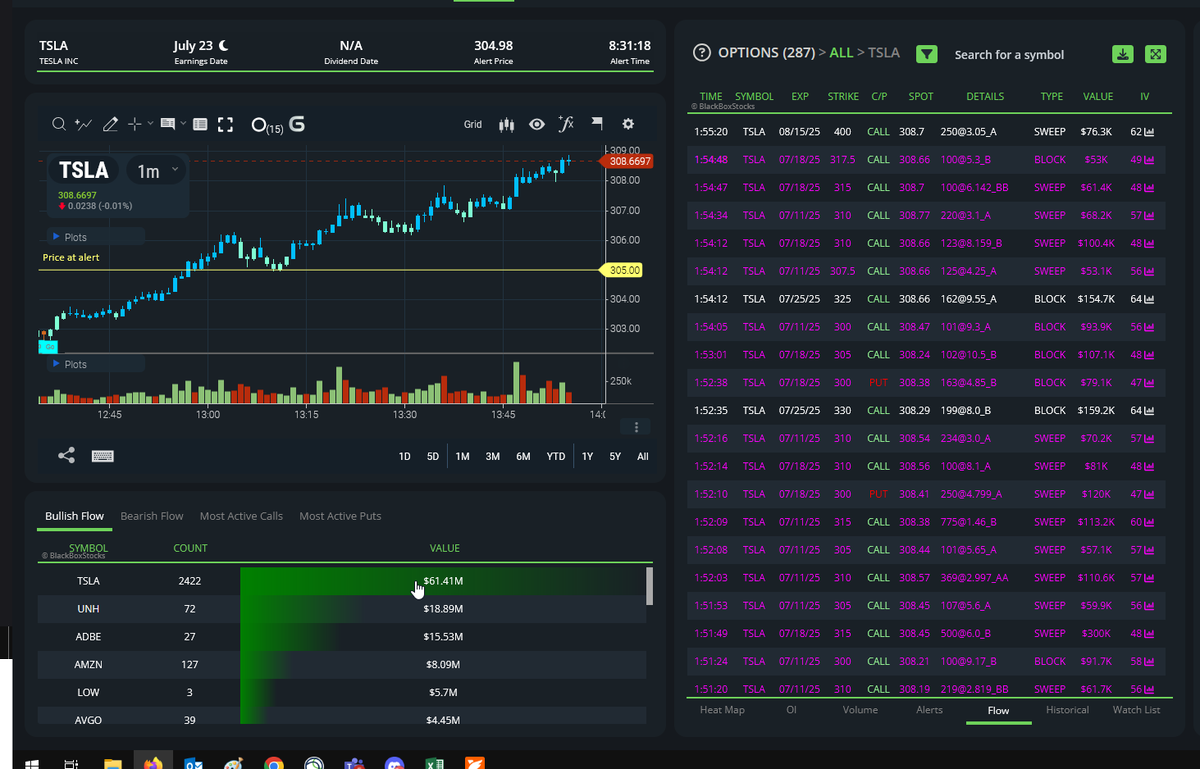1200x769 pixels.
Task: Toggle the Grid chart option
Action: 473,125
